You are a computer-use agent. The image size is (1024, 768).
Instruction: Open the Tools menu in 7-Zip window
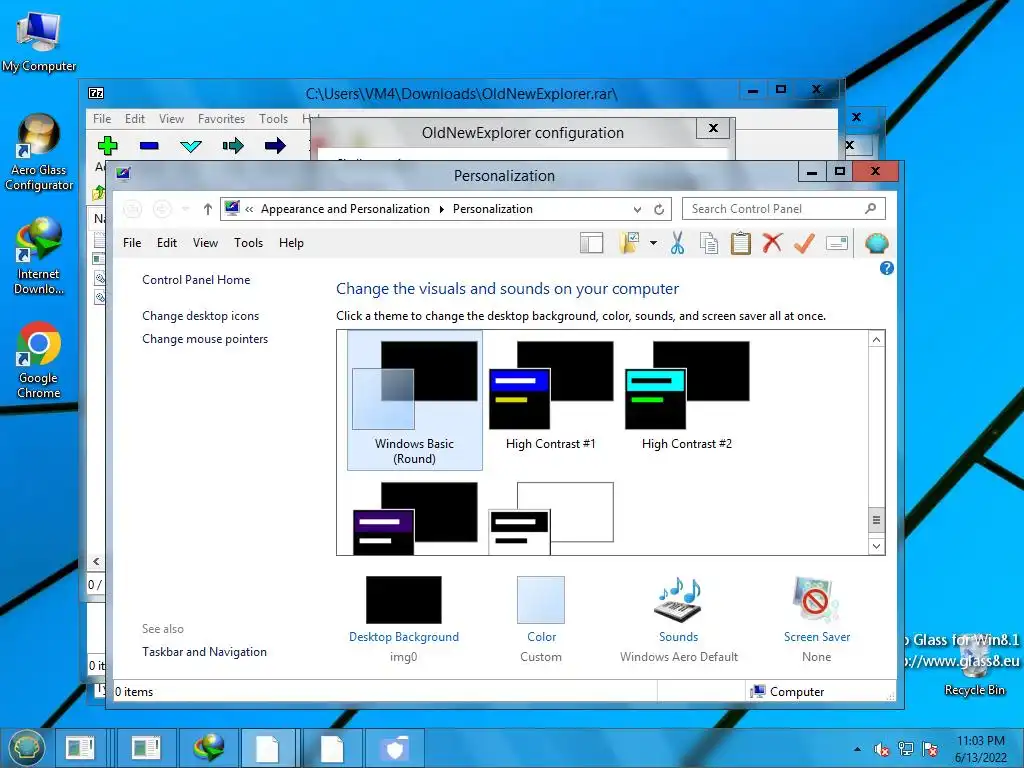[273, 119]
